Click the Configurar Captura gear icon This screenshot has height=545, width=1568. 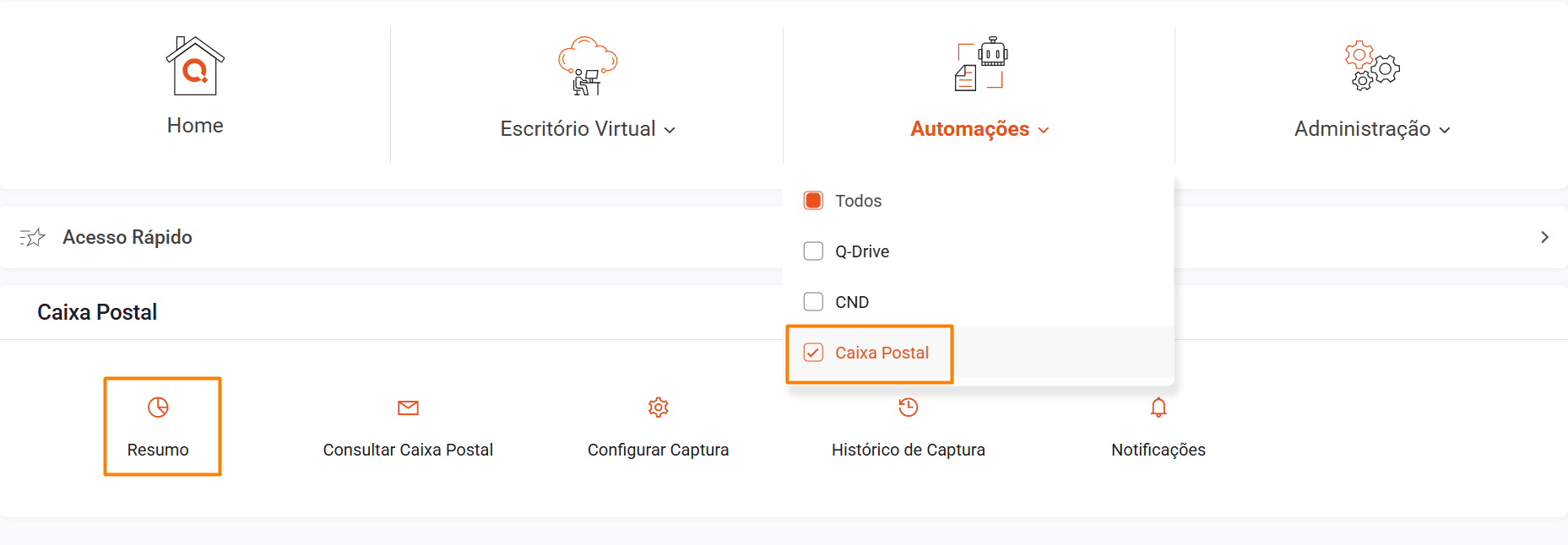[x=659, y=407]
